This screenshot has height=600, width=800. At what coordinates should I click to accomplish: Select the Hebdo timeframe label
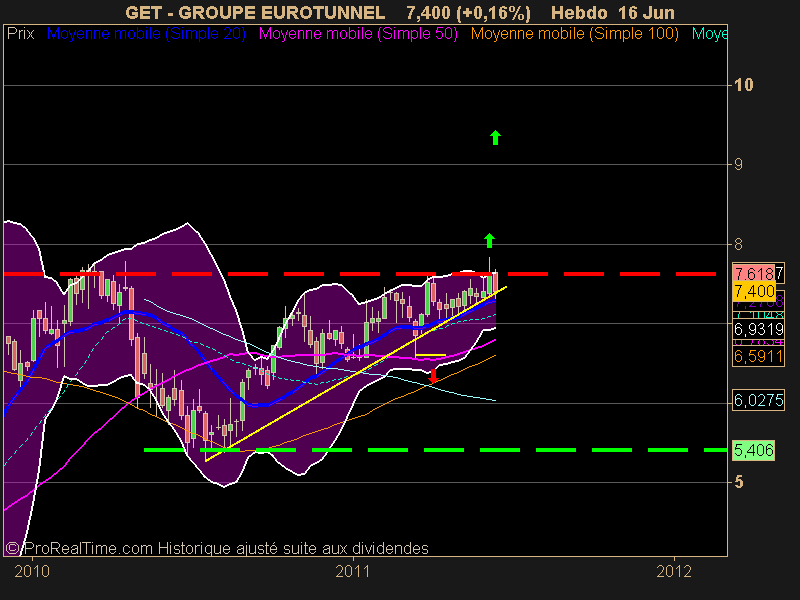[580, 12]
